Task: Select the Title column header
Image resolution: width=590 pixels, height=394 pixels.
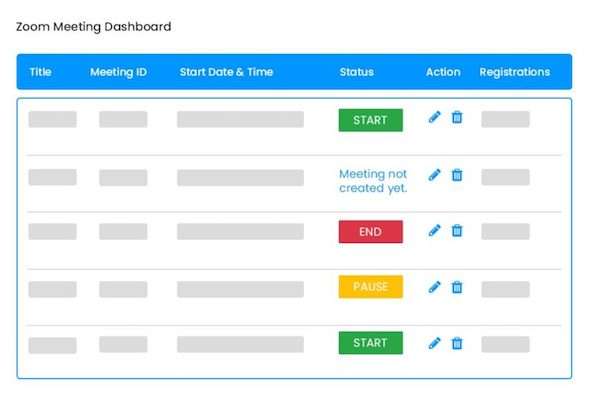Action: pyautogui.click(x=41, y=72)
